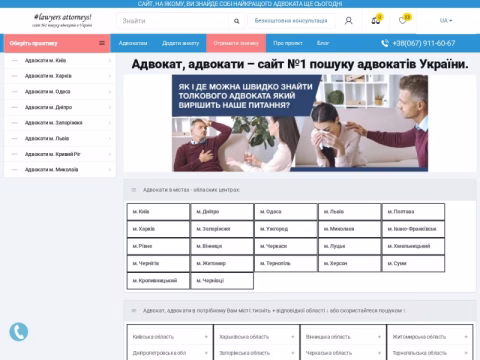The height and width of the screenshot is (360, 480).
Task: Select the м. Чернівці city button
Action: click(x=222, y=281)
